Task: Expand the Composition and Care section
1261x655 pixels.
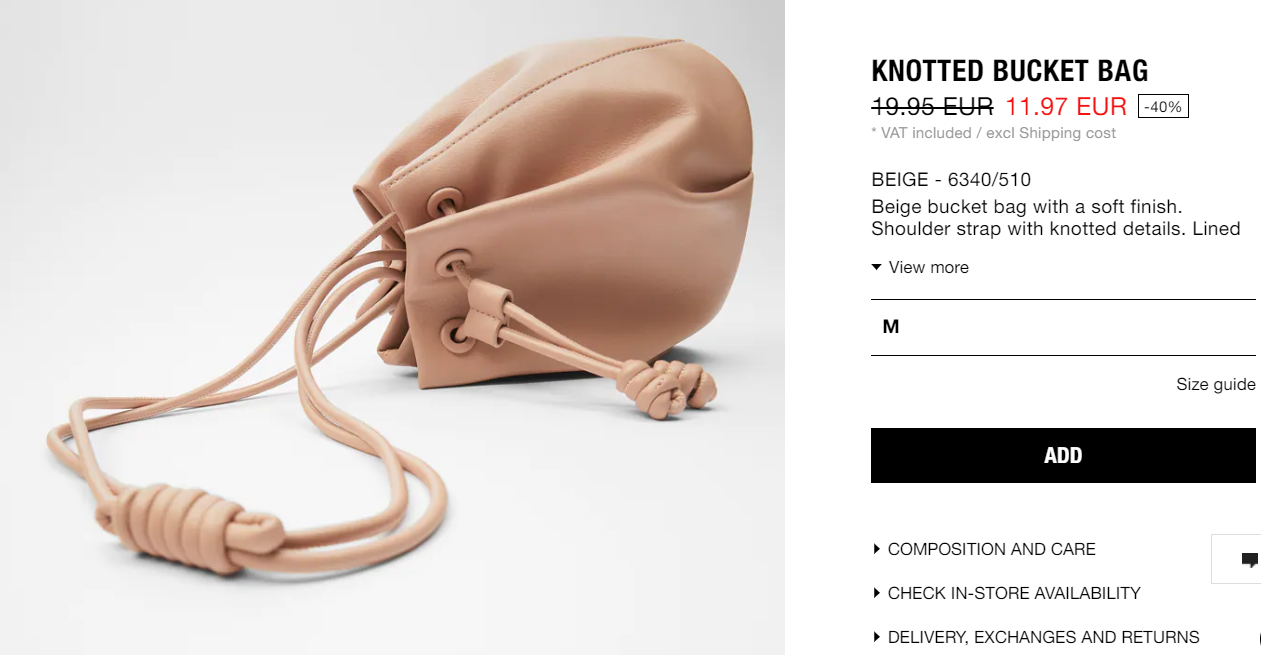Action: tap(991, 549)
